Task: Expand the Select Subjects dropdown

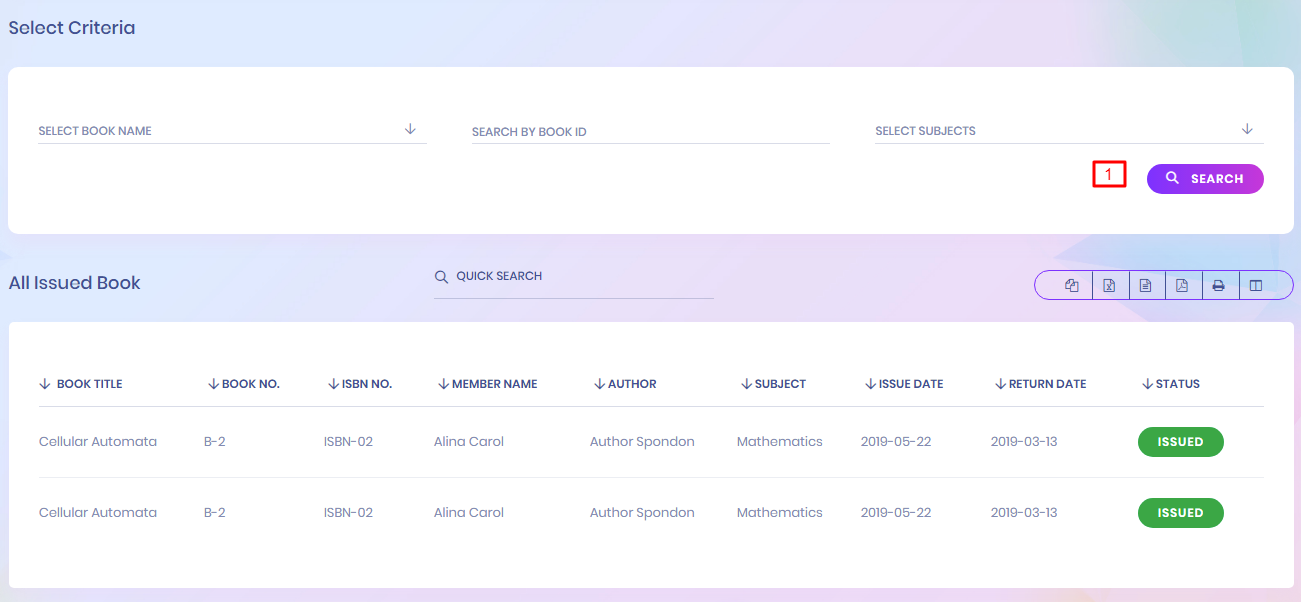Action: click(1068, 131)
